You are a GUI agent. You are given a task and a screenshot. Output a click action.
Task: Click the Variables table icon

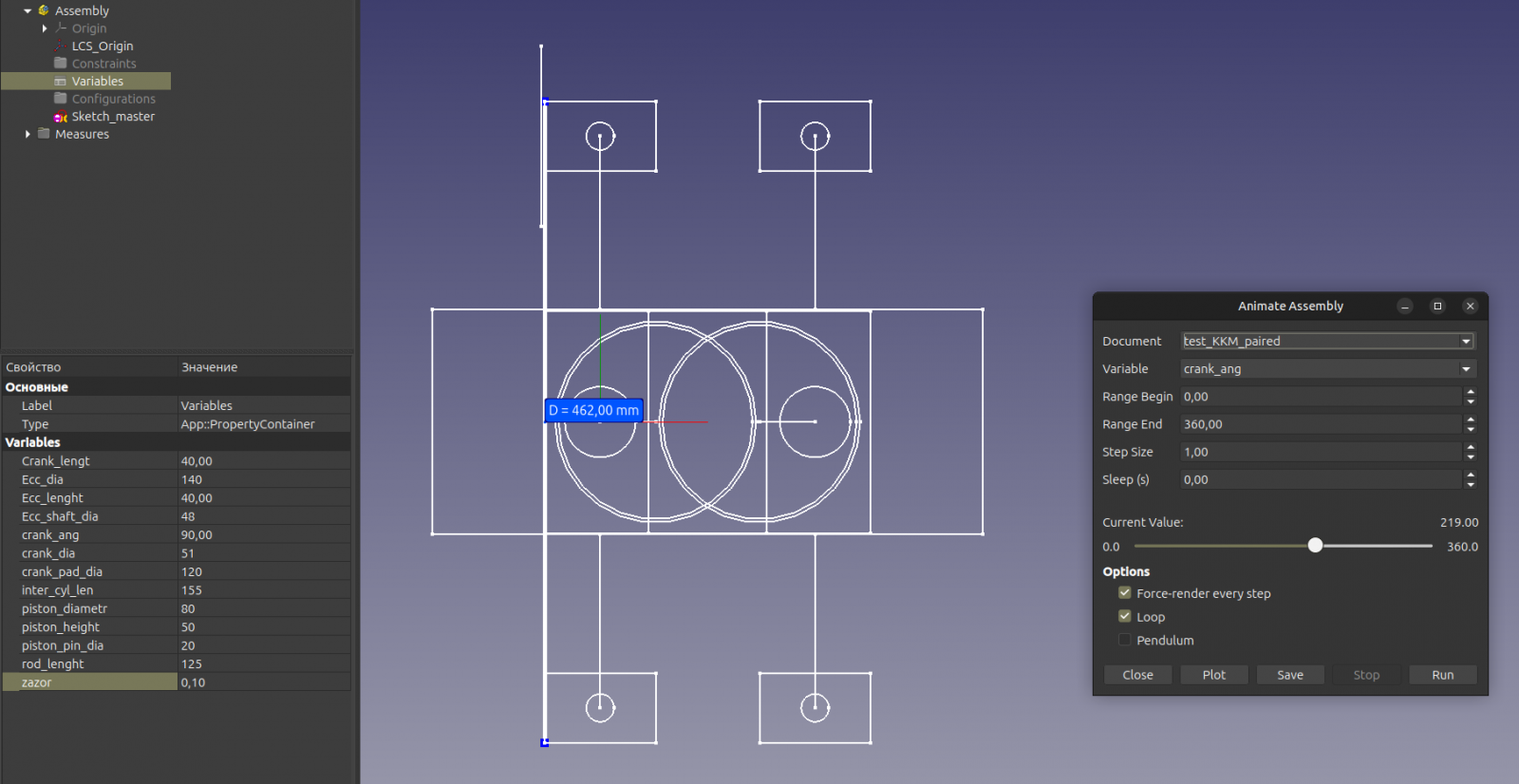(61, 82)
